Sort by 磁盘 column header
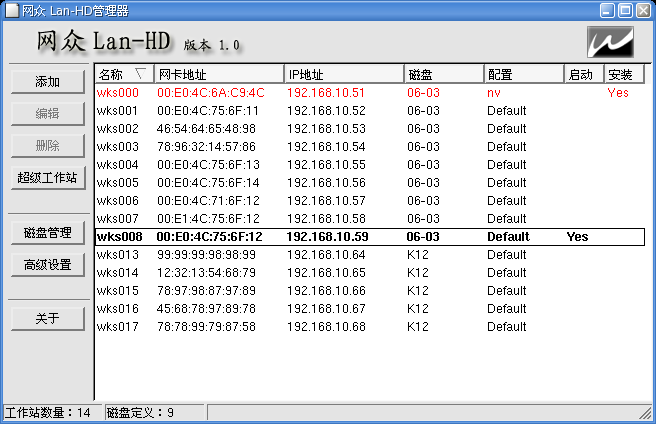 [x=444, y=75]
